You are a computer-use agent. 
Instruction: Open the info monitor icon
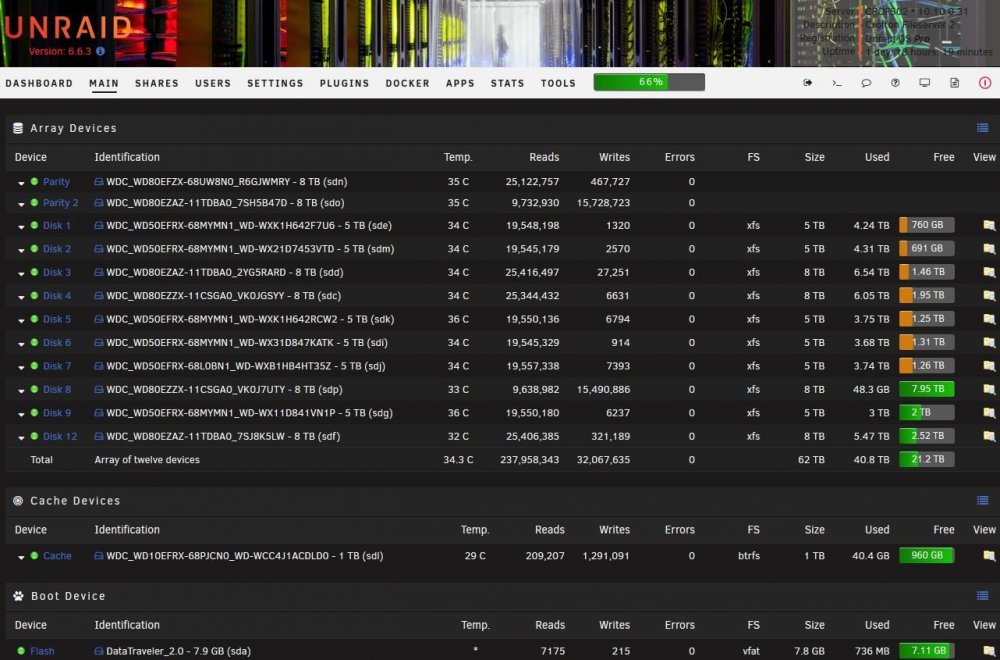[925, 83]
